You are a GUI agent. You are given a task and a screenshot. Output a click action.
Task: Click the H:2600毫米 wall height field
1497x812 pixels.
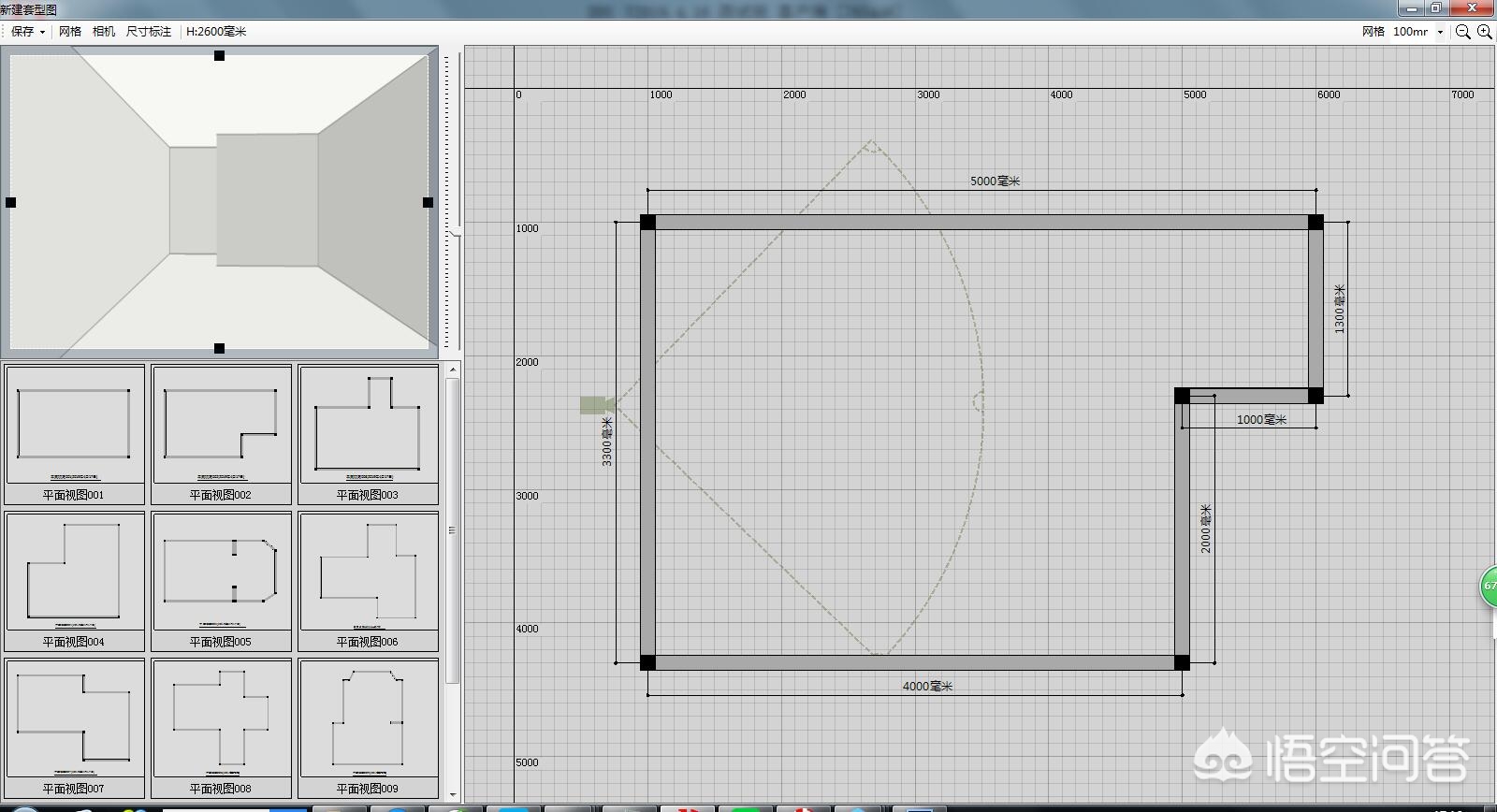tap(216, 32)
